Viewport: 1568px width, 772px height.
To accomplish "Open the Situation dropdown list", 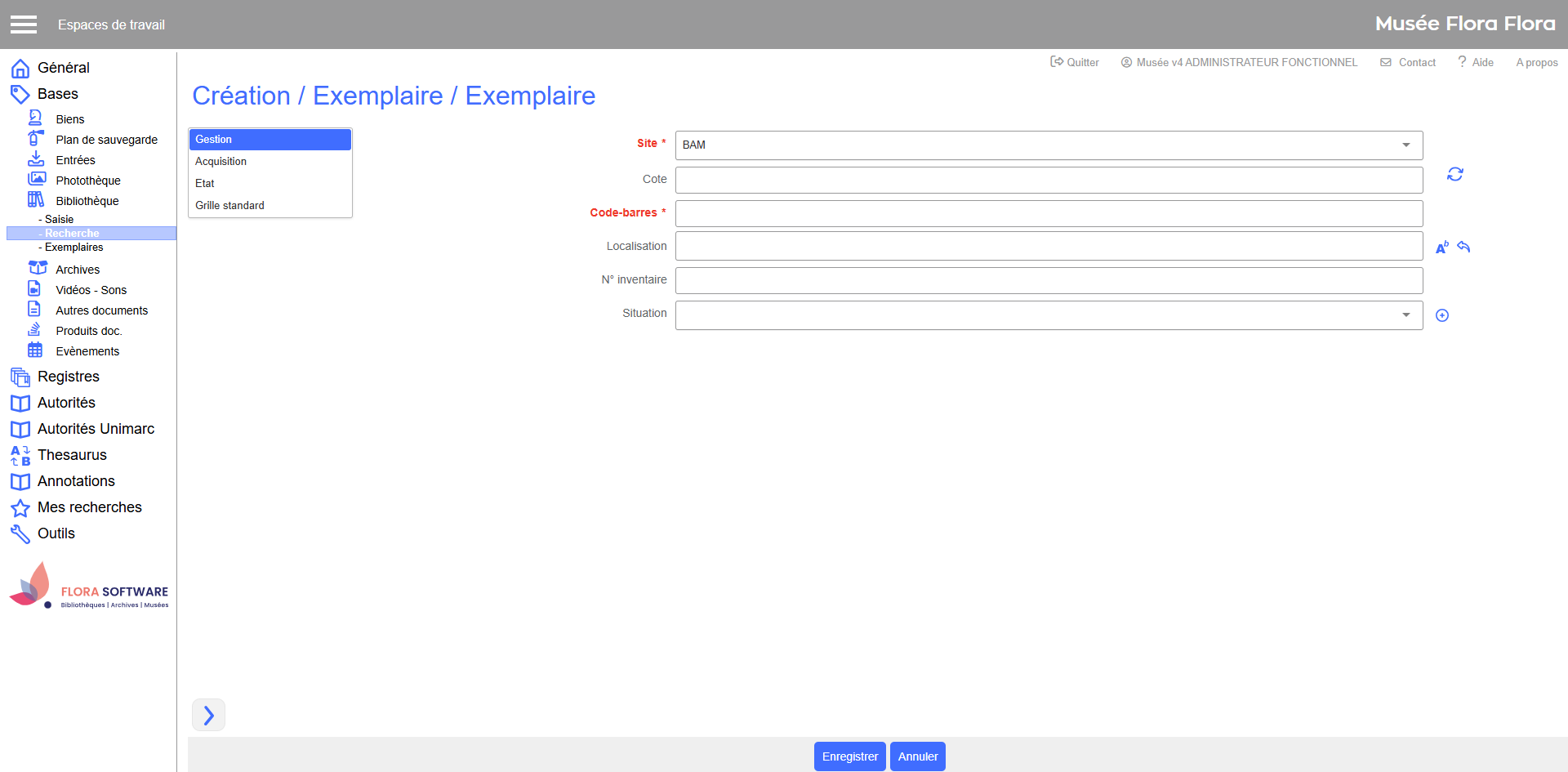I will [1049, 315].
